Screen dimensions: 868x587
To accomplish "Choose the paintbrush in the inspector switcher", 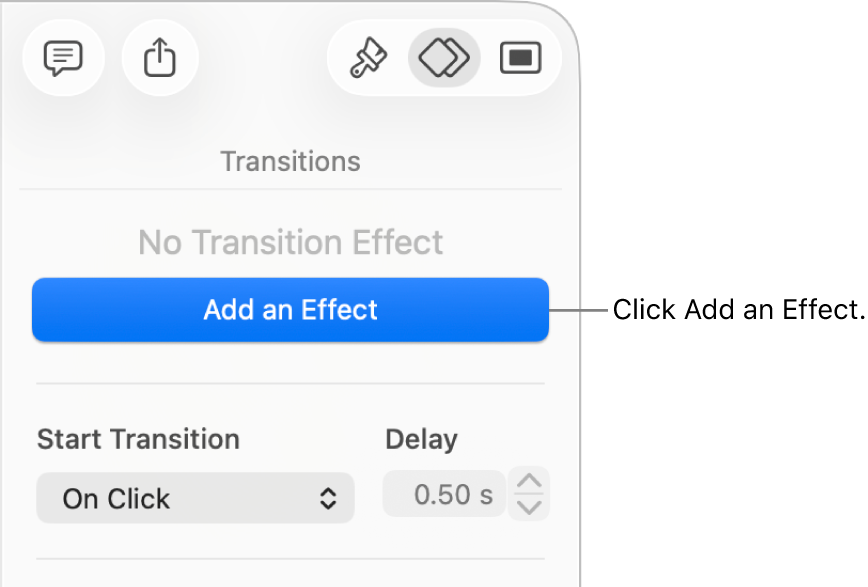I will (368, 58).
